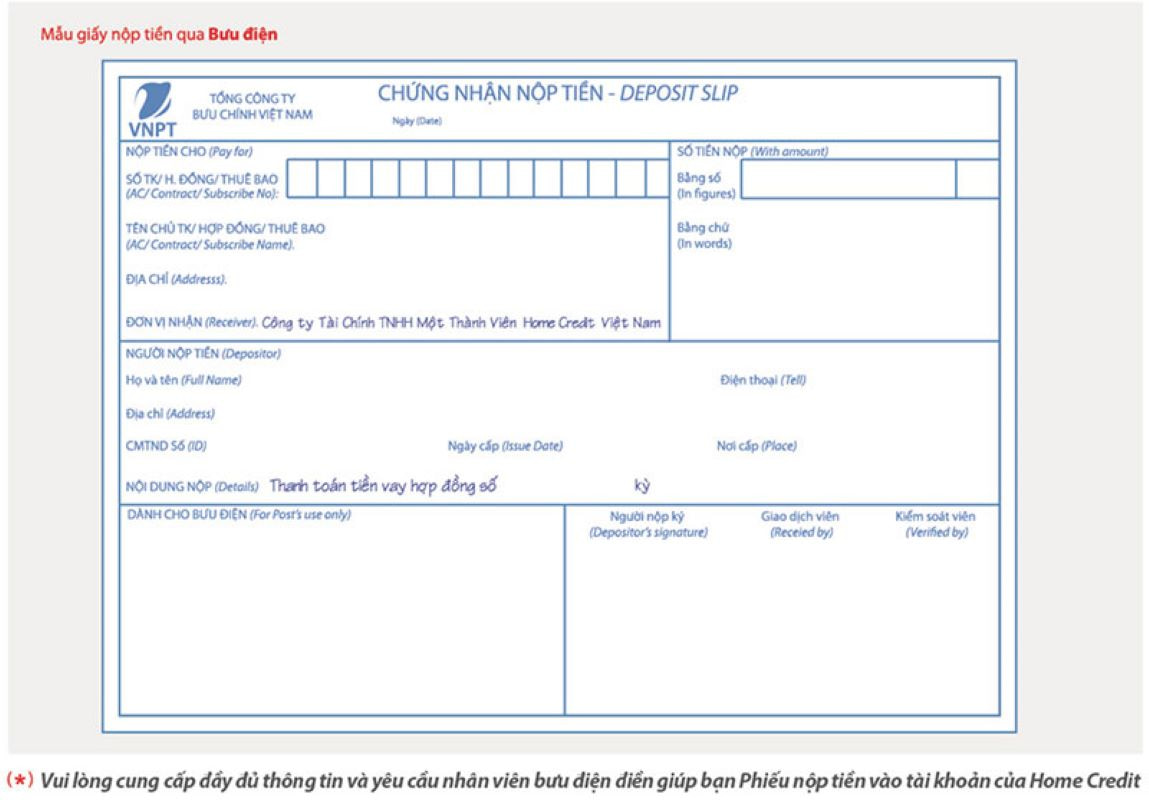Click the depositor 'Địa chỉ (Address)' label
Screen dimensions: 1149x800
(170, 414)
